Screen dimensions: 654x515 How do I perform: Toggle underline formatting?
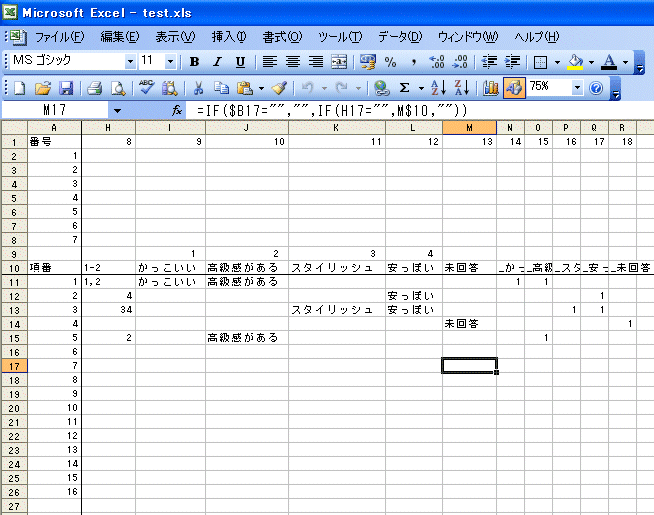[x=238, y=62]
